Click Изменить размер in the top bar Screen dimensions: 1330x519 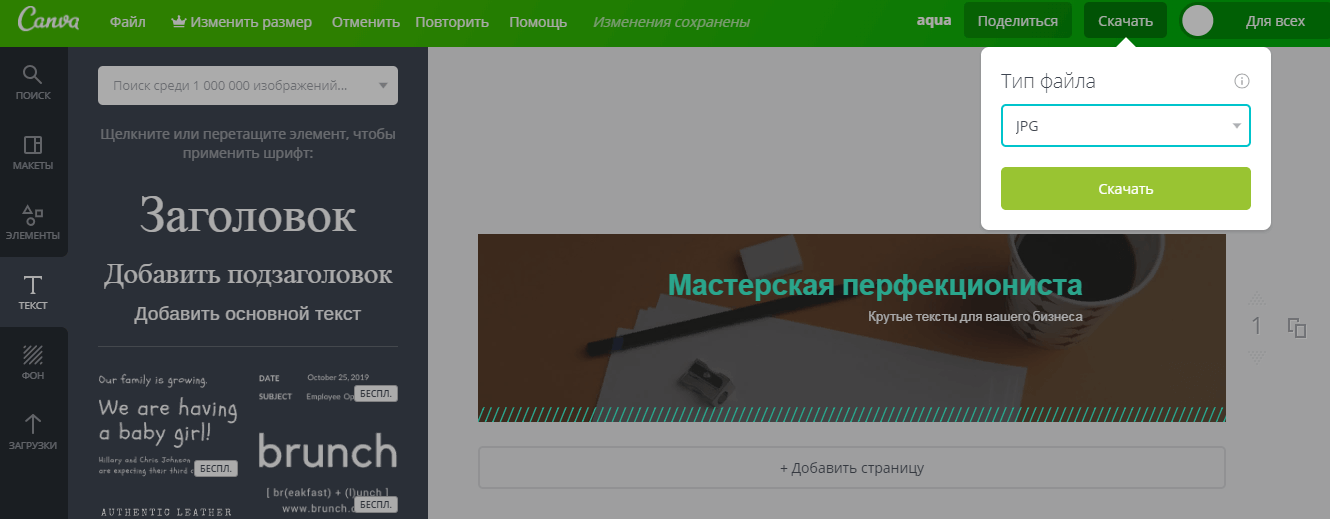241,22
